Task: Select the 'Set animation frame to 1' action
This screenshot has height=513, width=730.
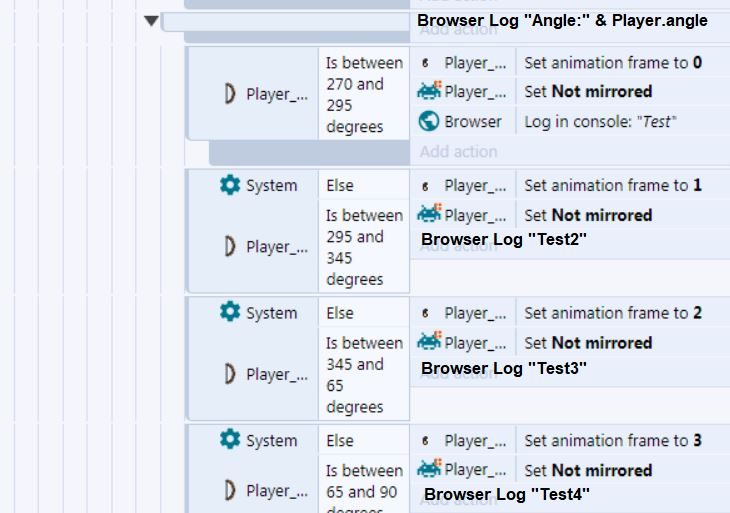Action: click(x=613, y=185)
